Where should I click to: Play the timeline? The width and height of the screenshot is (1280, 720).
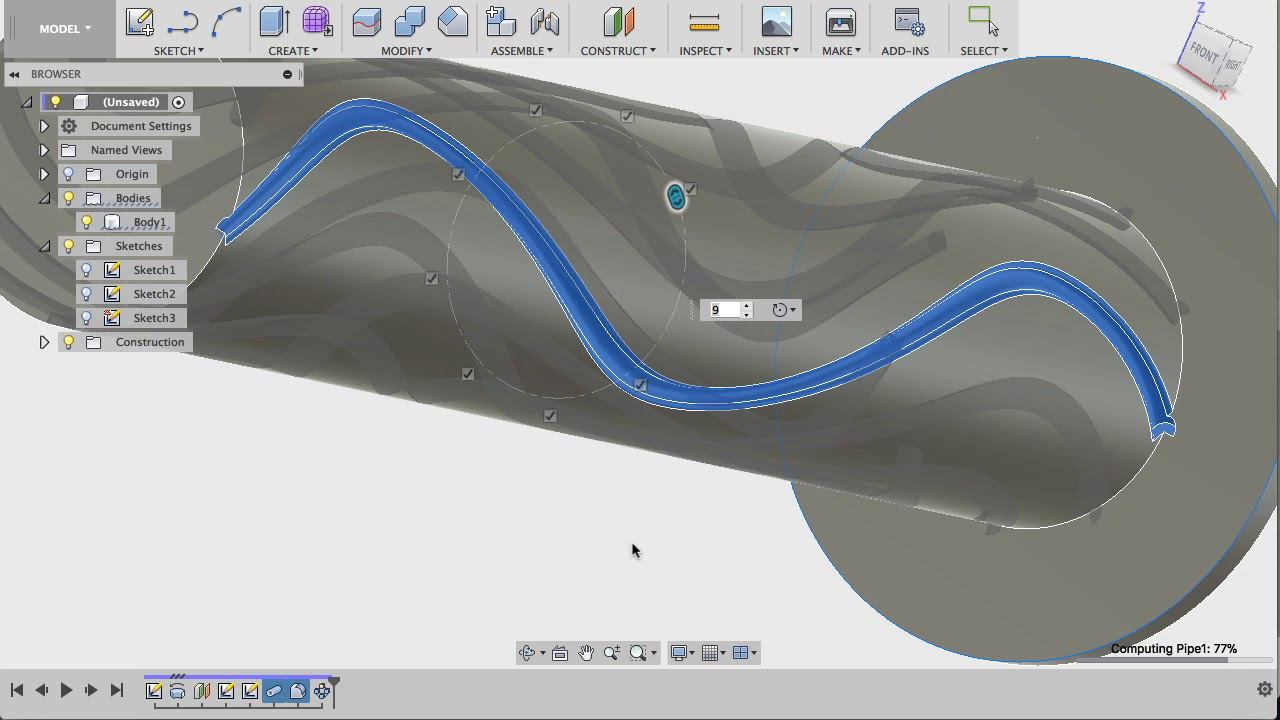tap(66, 690)
